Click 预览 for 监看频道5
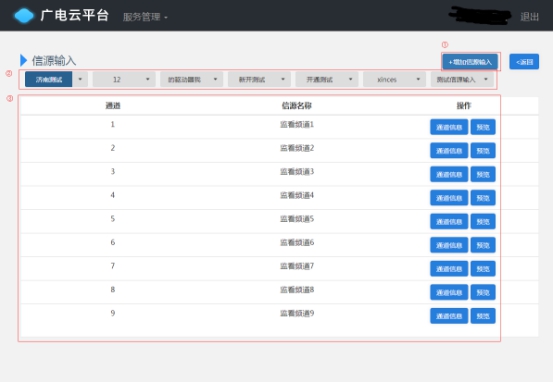 coord(483,222)
